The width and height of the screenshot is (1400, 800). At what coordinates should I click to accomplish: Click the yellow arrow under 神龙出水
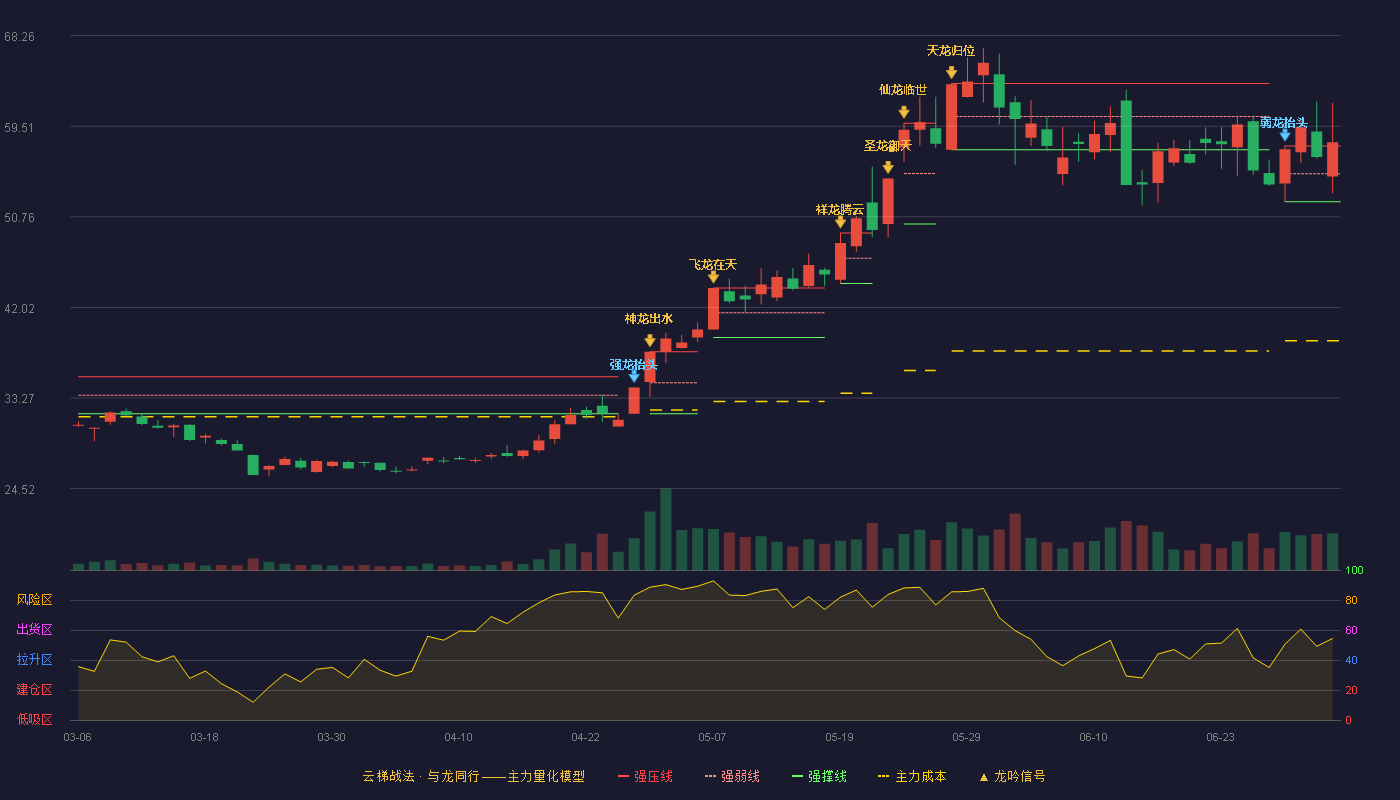pyautogui.click(x=650, y=340)
